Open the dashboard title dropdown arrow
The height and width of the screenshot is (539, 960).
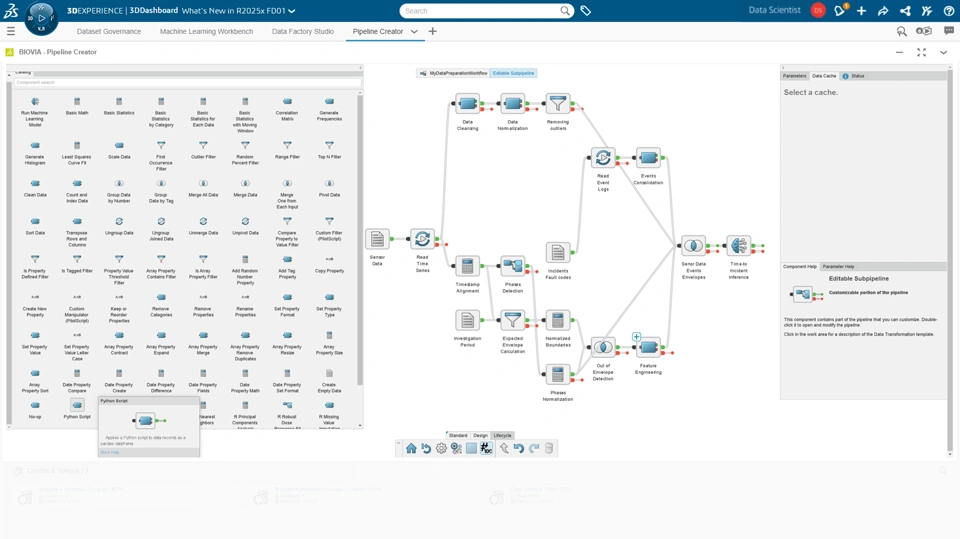tap(291, 11)
